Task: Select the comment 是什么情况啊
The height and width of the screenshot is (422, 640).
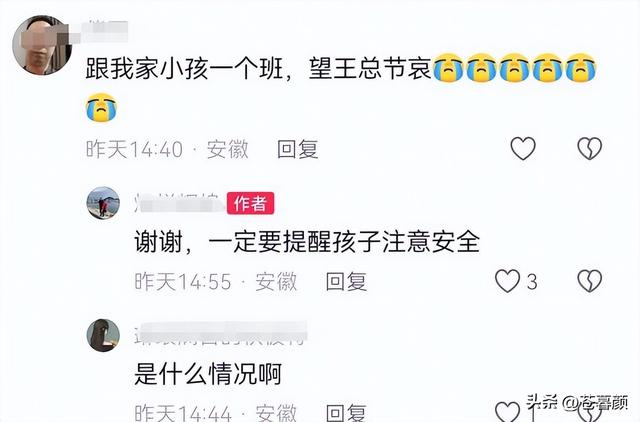Action: click(208, 373)
